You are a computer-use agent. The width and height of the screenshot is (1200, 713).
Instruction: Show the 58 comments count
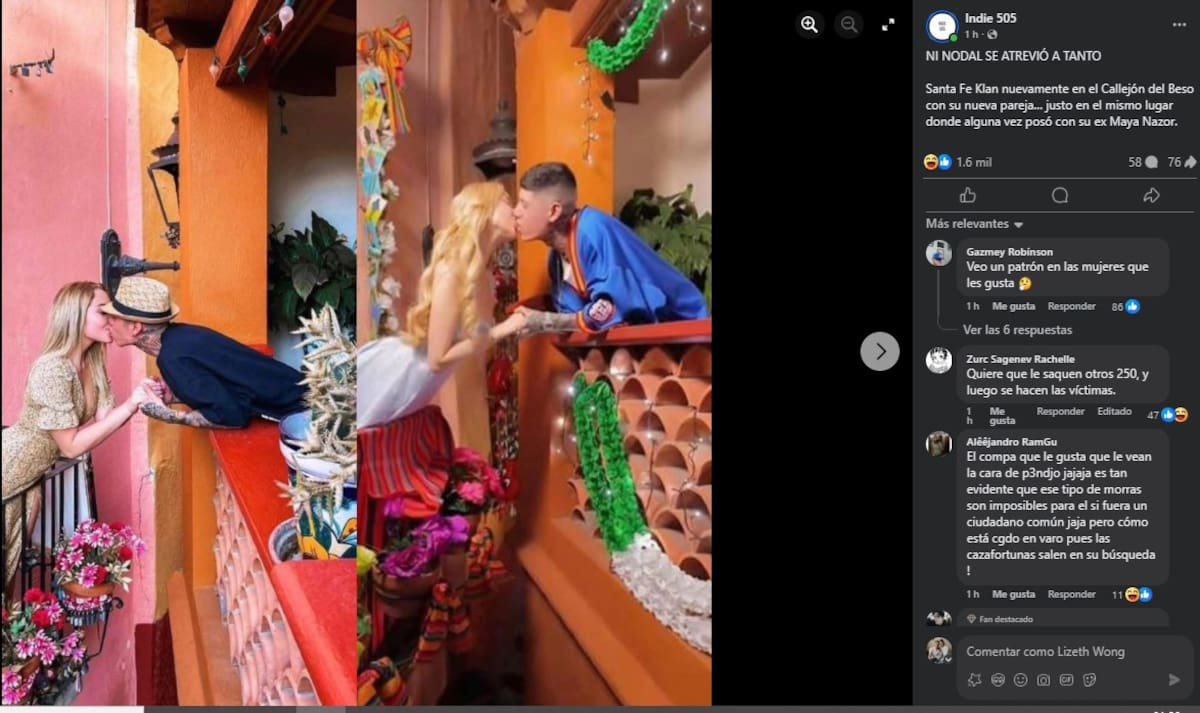coord(1143,162)
